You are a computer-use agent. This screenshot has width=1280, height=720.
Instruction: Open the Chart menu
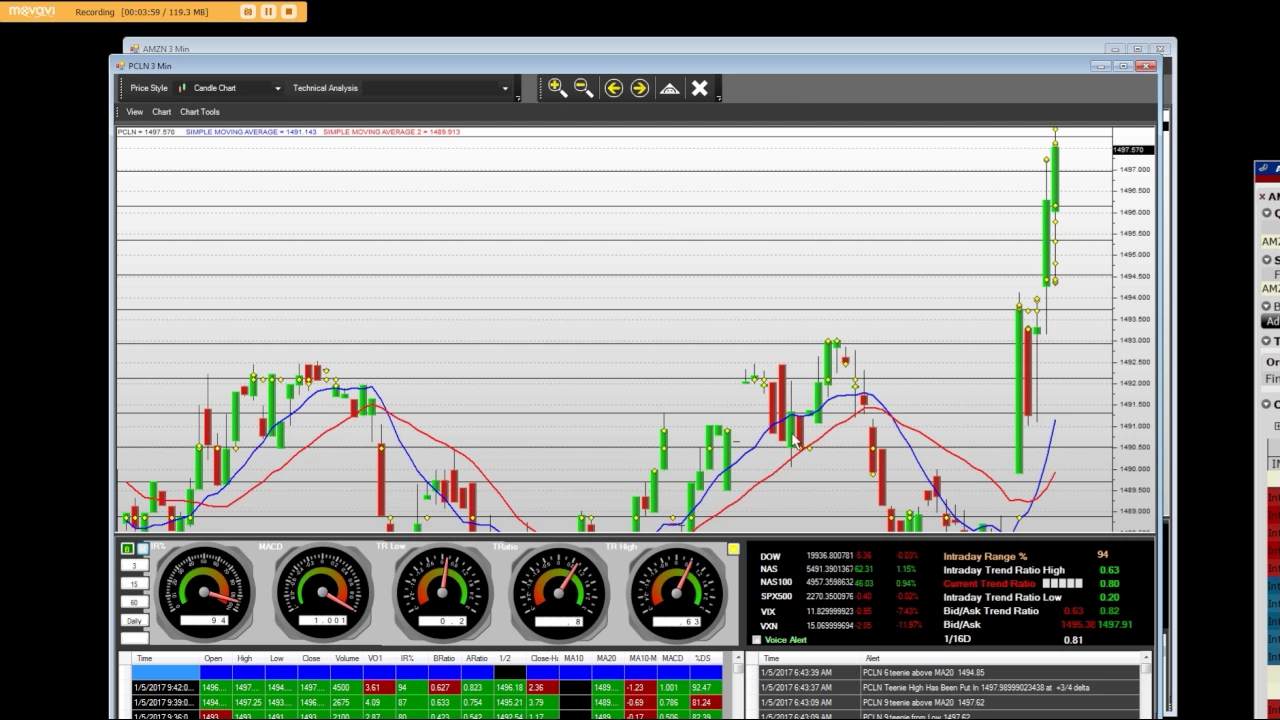161,112
